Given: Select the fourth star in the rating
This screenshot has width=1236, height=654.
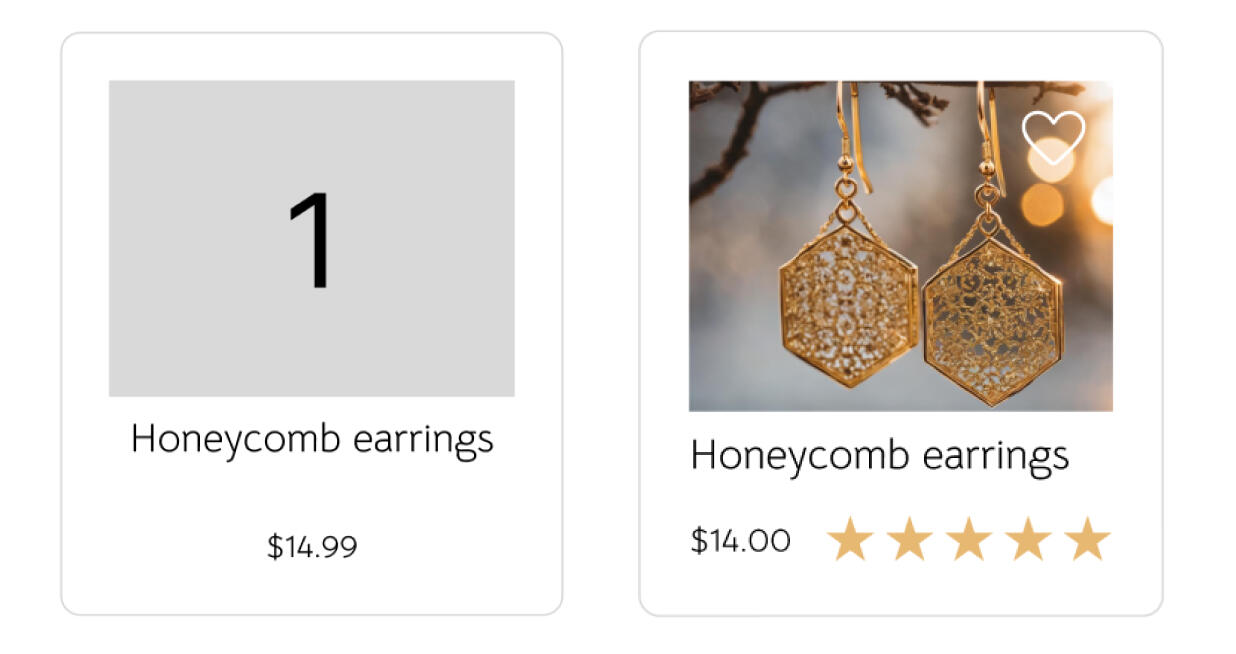Looking at the screenshot, I should pyautogui.click(x=1026, y=539).
